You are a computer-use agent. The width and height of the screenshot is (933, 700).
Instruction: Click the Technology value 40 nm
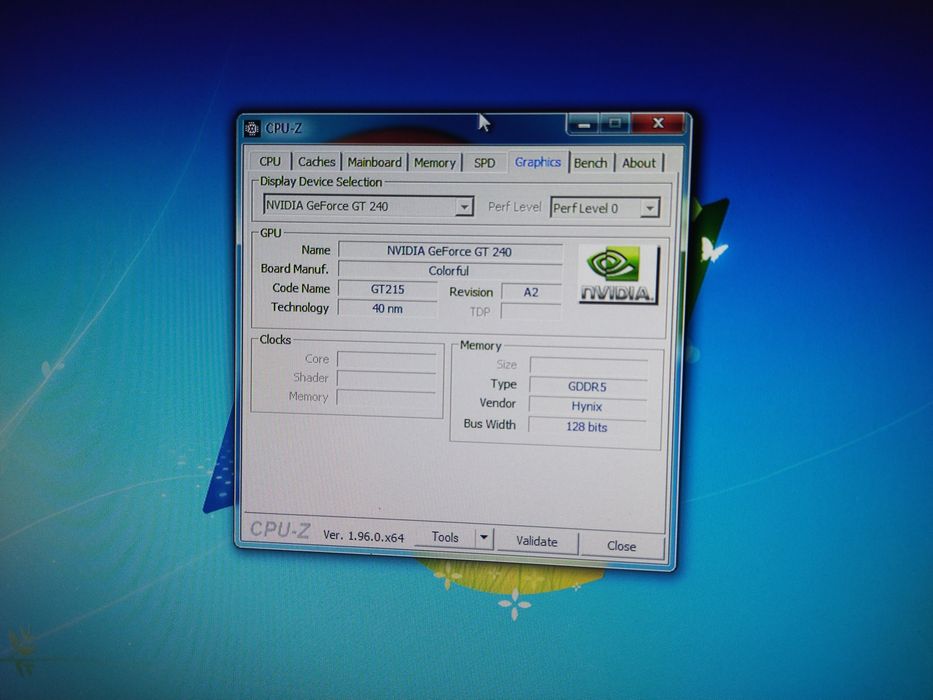coord(388,308)
